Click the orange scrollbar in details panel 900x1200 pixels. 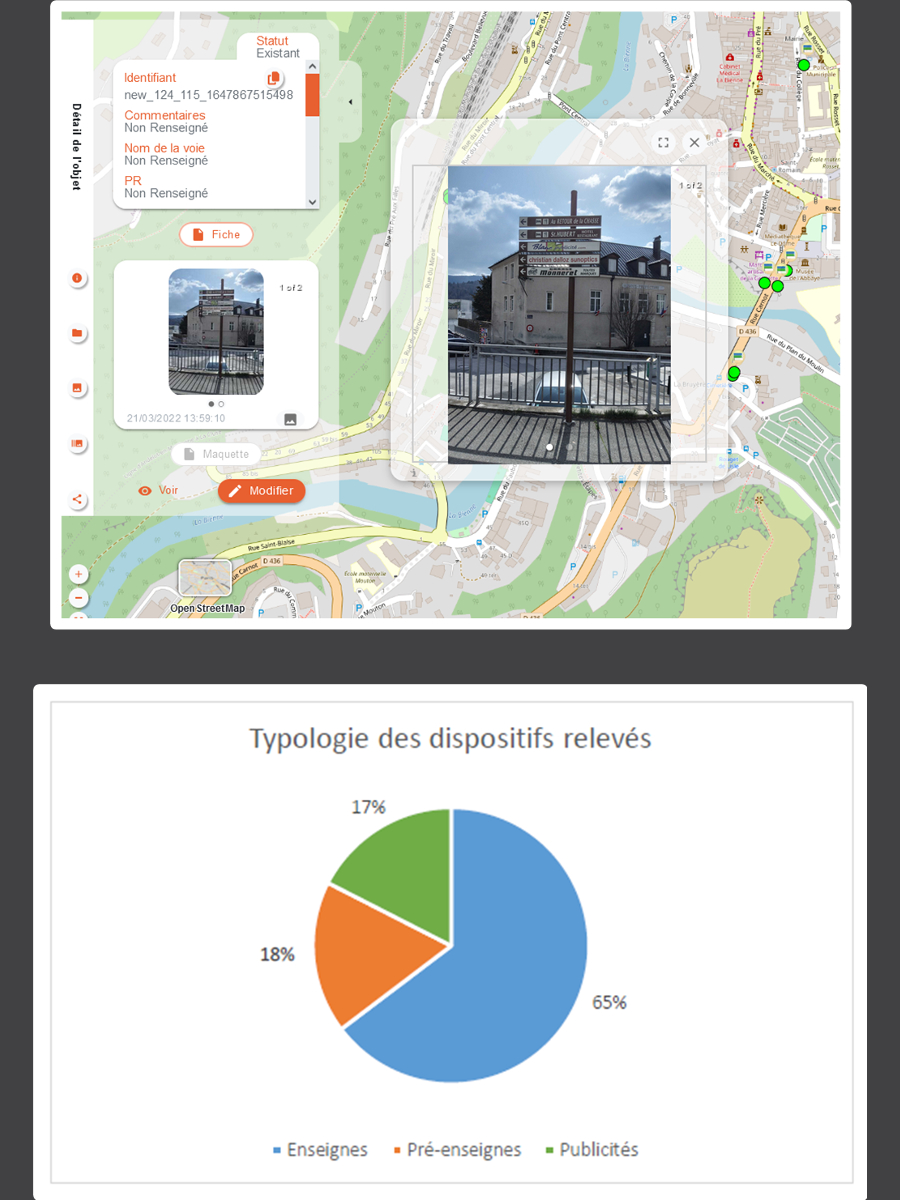[x=312, y=95]
